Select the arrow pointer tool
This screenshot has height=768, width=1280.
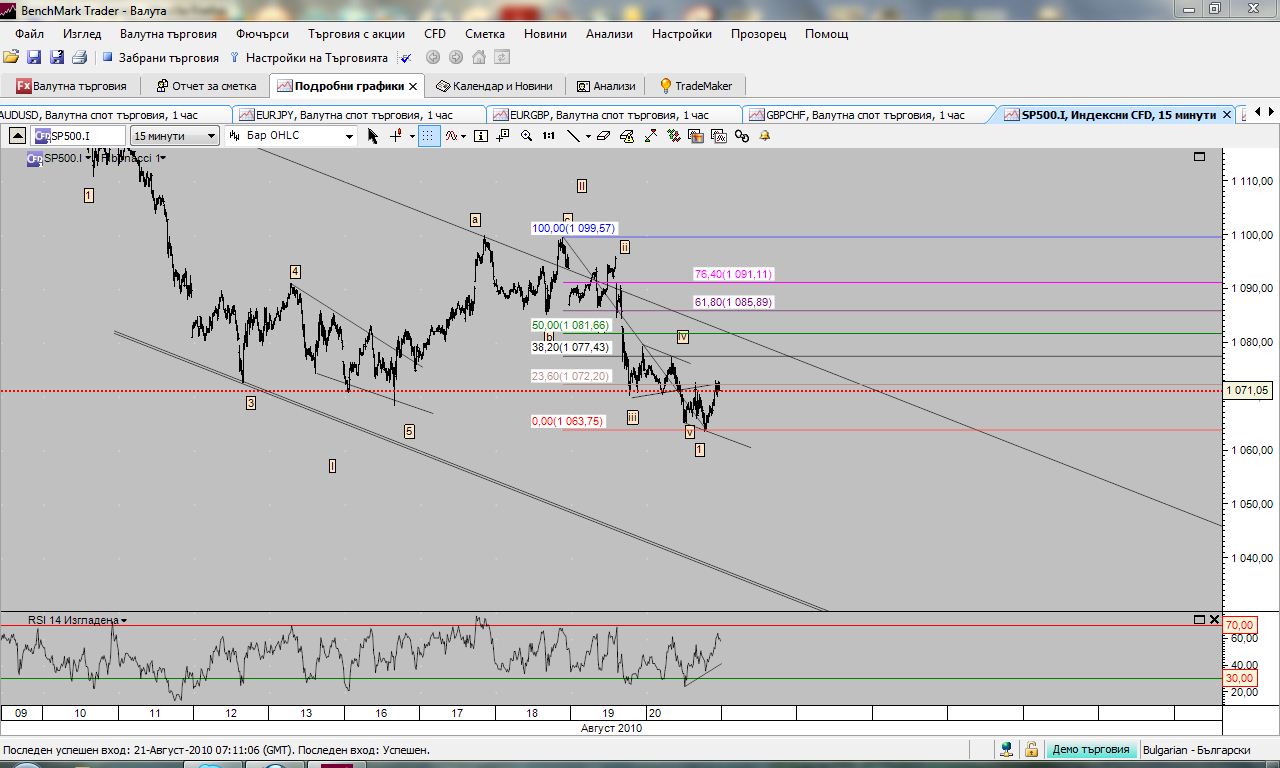pyautogui.click(x=373, y=136)
